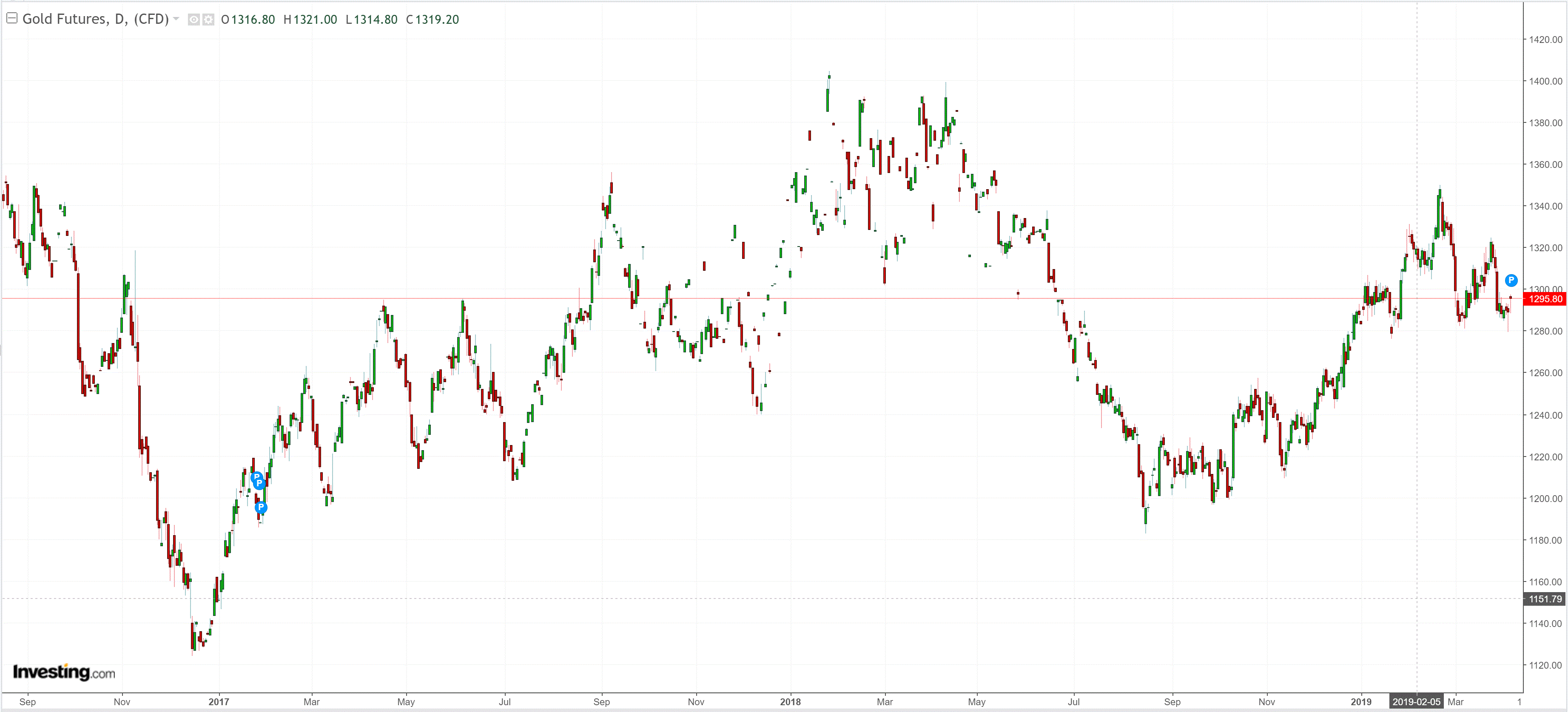Click the Gold Futures, D, (CFD) title text
Image resolution: width=1568 pixels, height=712 pixels.
(96, 19)
